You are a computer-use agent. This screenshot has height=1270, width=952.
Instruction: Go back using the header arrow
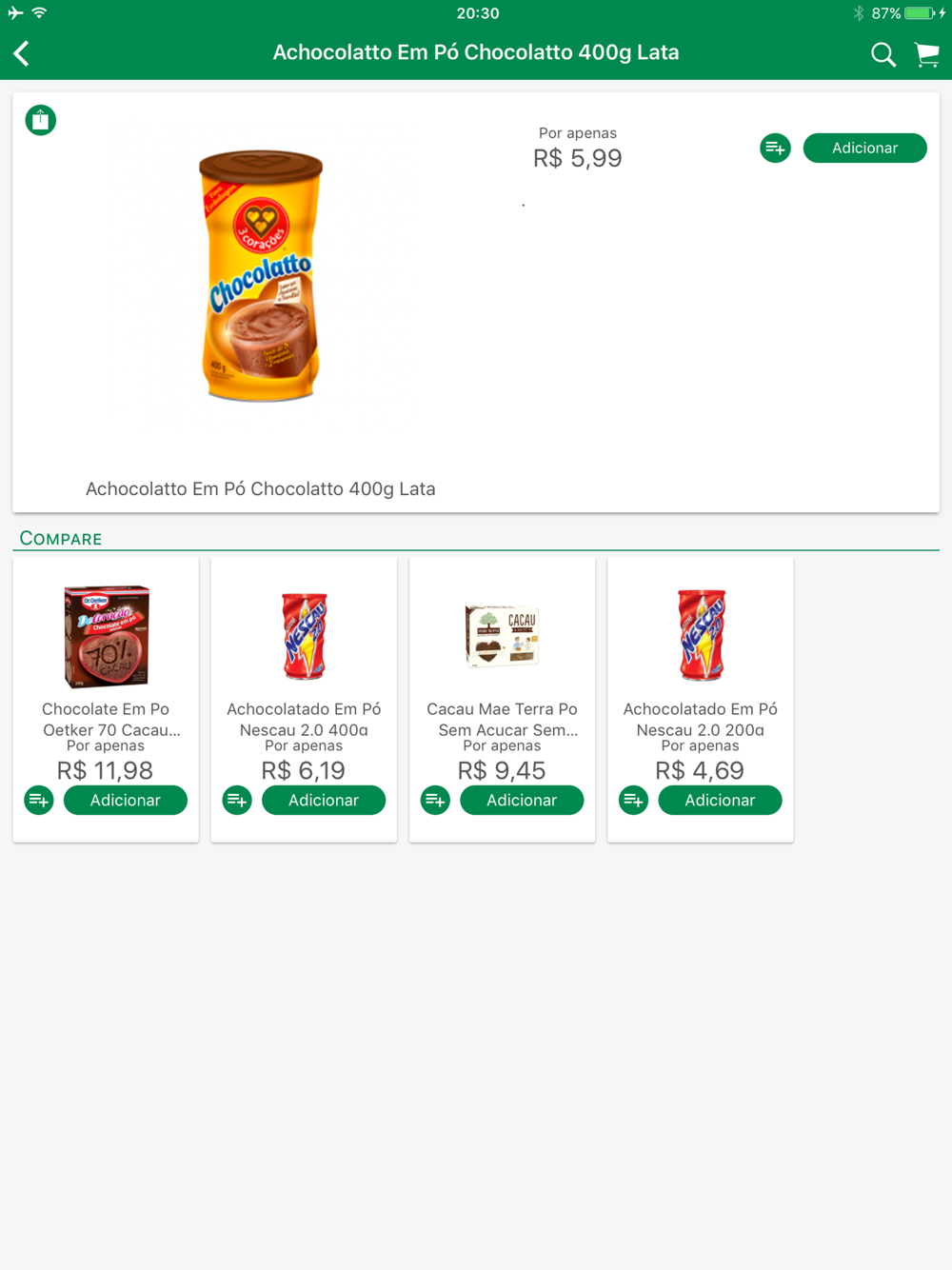22,53
